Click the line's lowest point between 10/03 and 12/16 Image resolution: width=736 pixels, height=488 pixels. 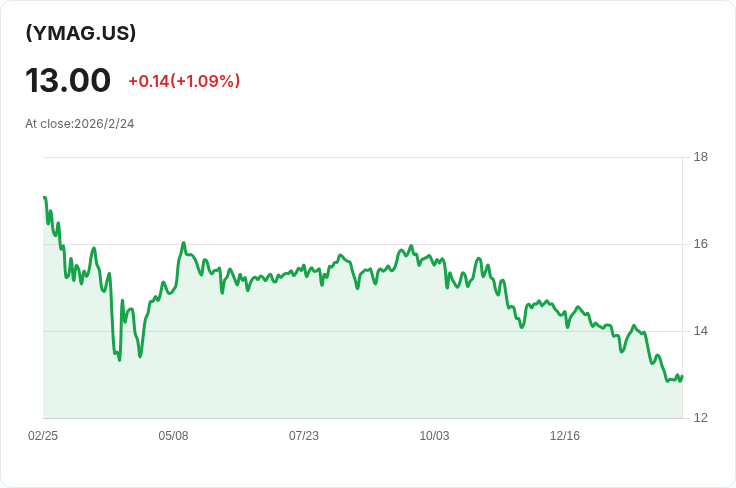522,327
